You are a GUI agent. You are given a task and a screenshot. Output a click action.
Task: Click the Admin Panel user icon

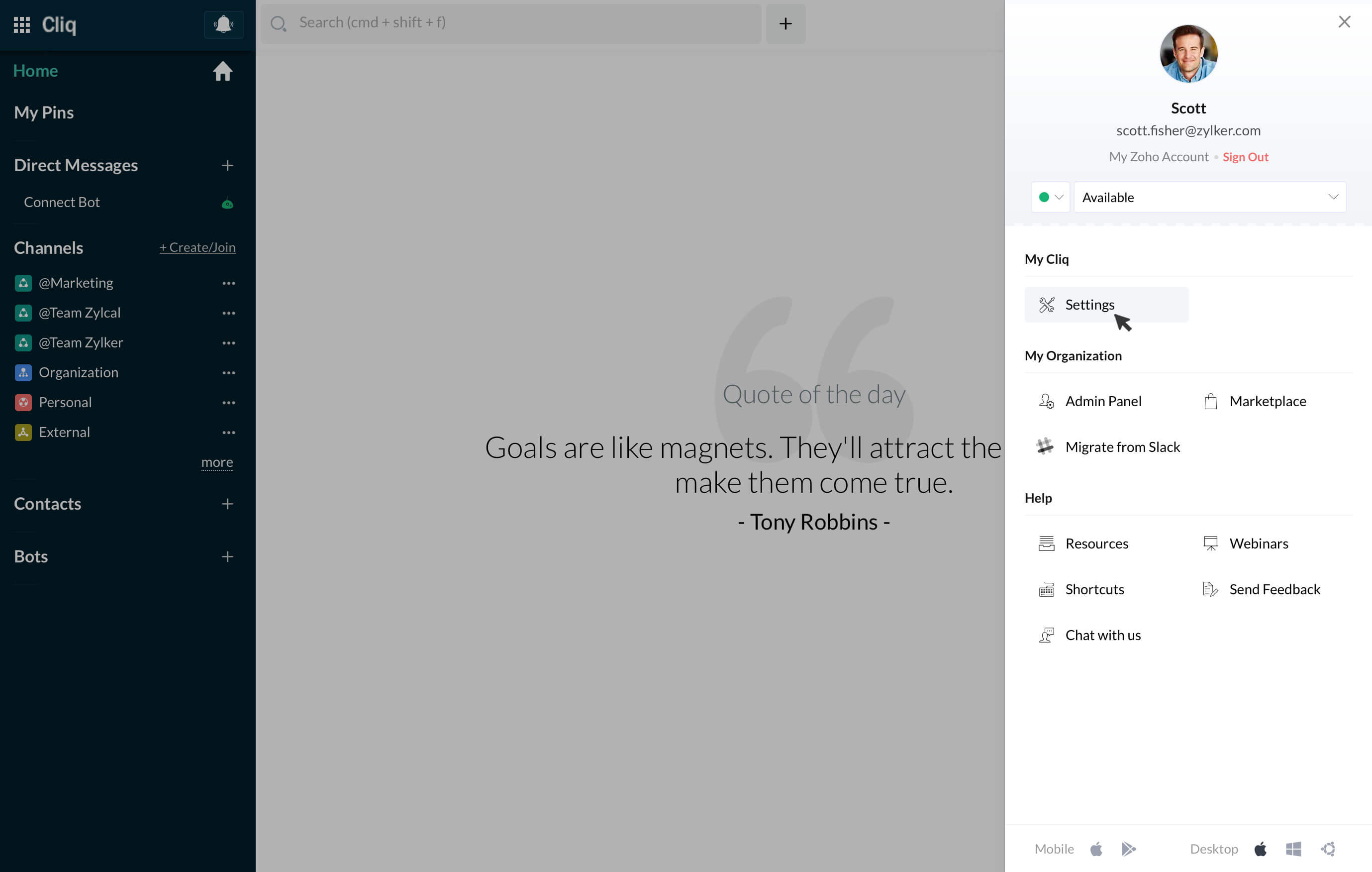[1046, 401]
